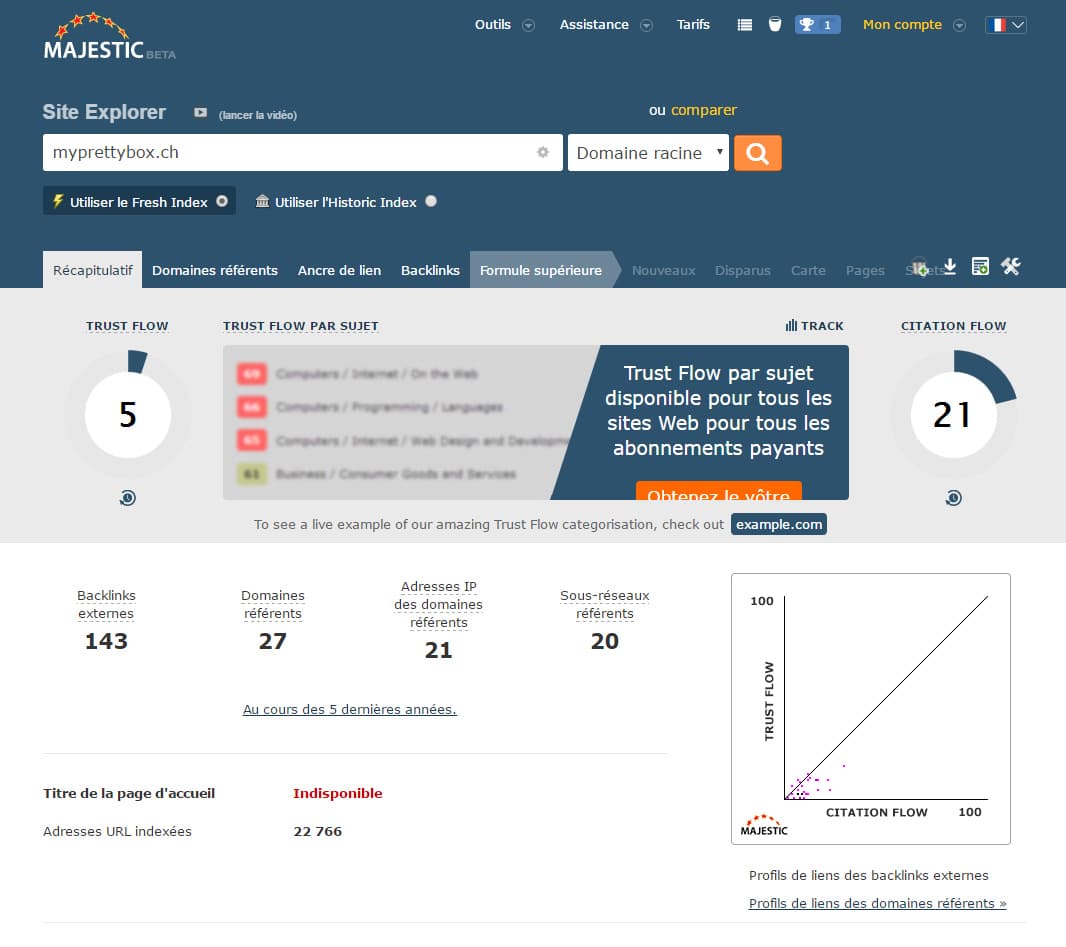Click the download arrow icon
Image resolution: width=1066 pixels, height=947 pixels.
point(950,266)
